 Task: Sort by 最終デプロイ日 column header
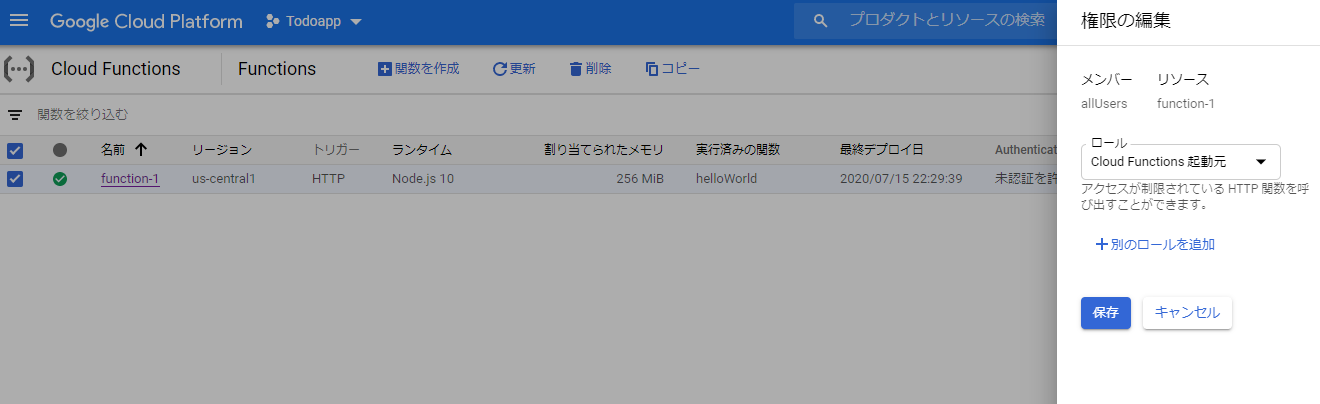click(881, 150)
